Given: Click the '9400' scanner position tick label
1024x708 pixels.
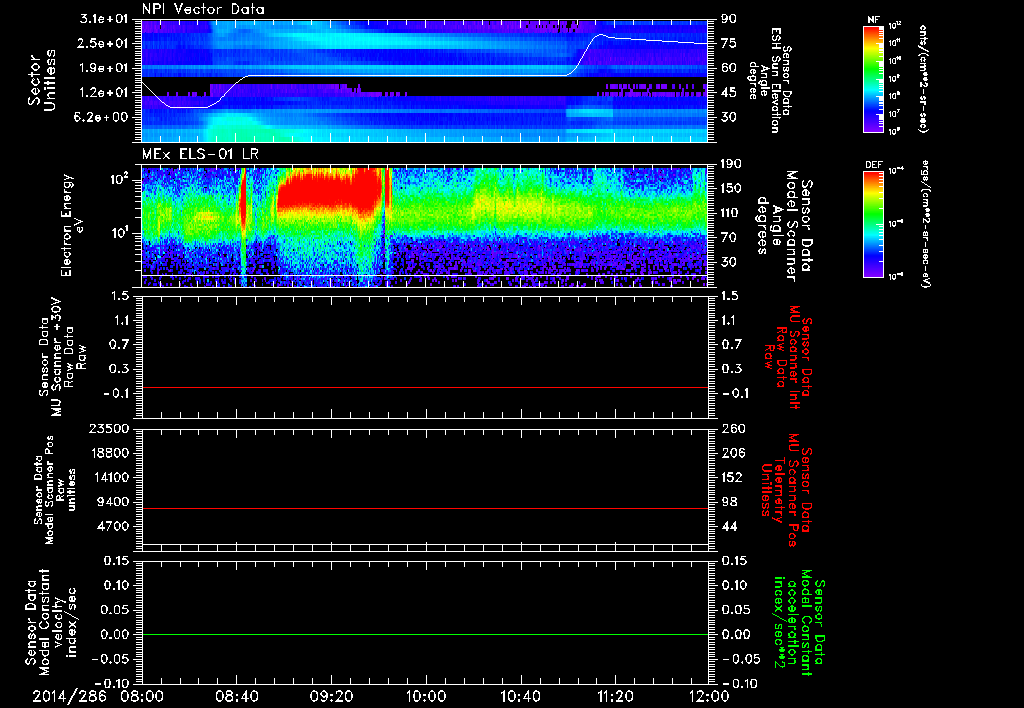Looking at the screenshot, I should 112,502.
